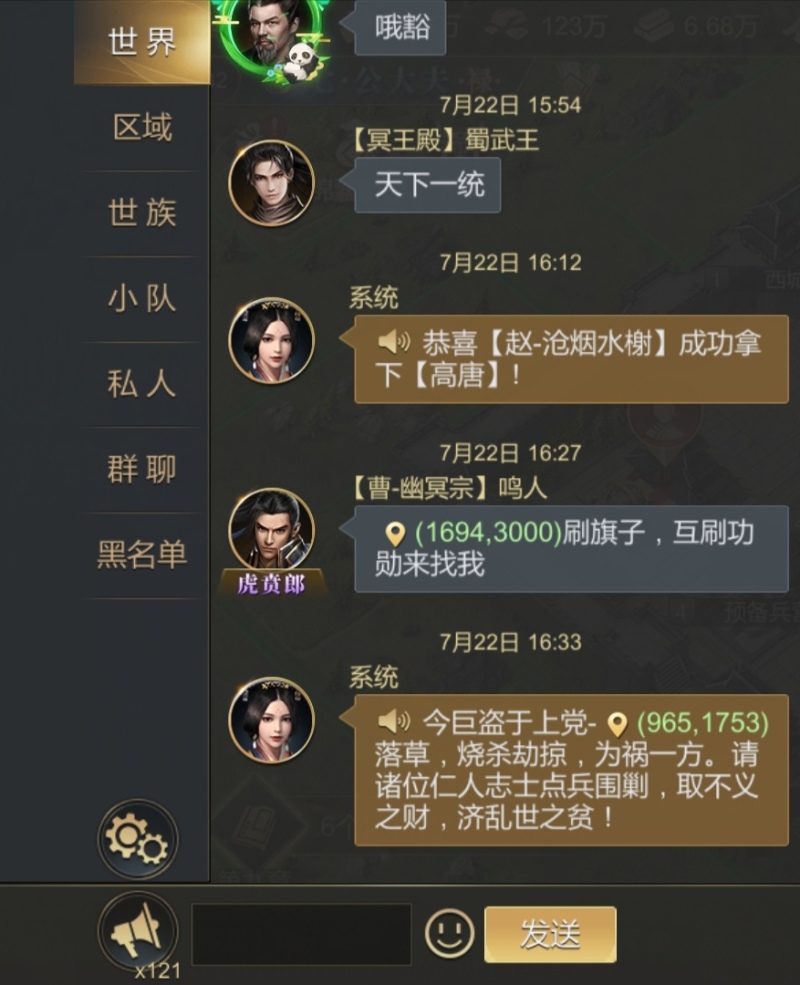Open 私人 private chat tab
The image size is (800, 985).
(142, 384)
